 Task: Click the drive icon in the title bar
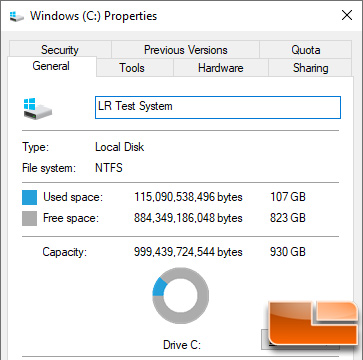[x=16, y=16]
